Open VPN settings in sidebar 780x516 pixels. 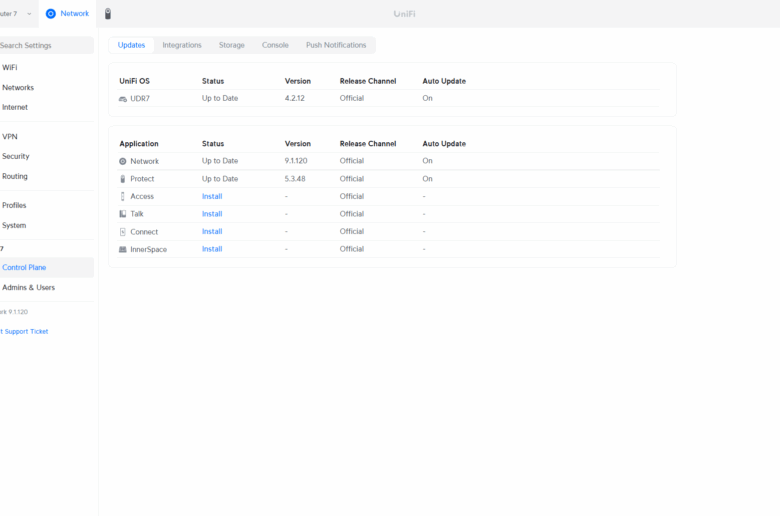click(x=9, y=137)
